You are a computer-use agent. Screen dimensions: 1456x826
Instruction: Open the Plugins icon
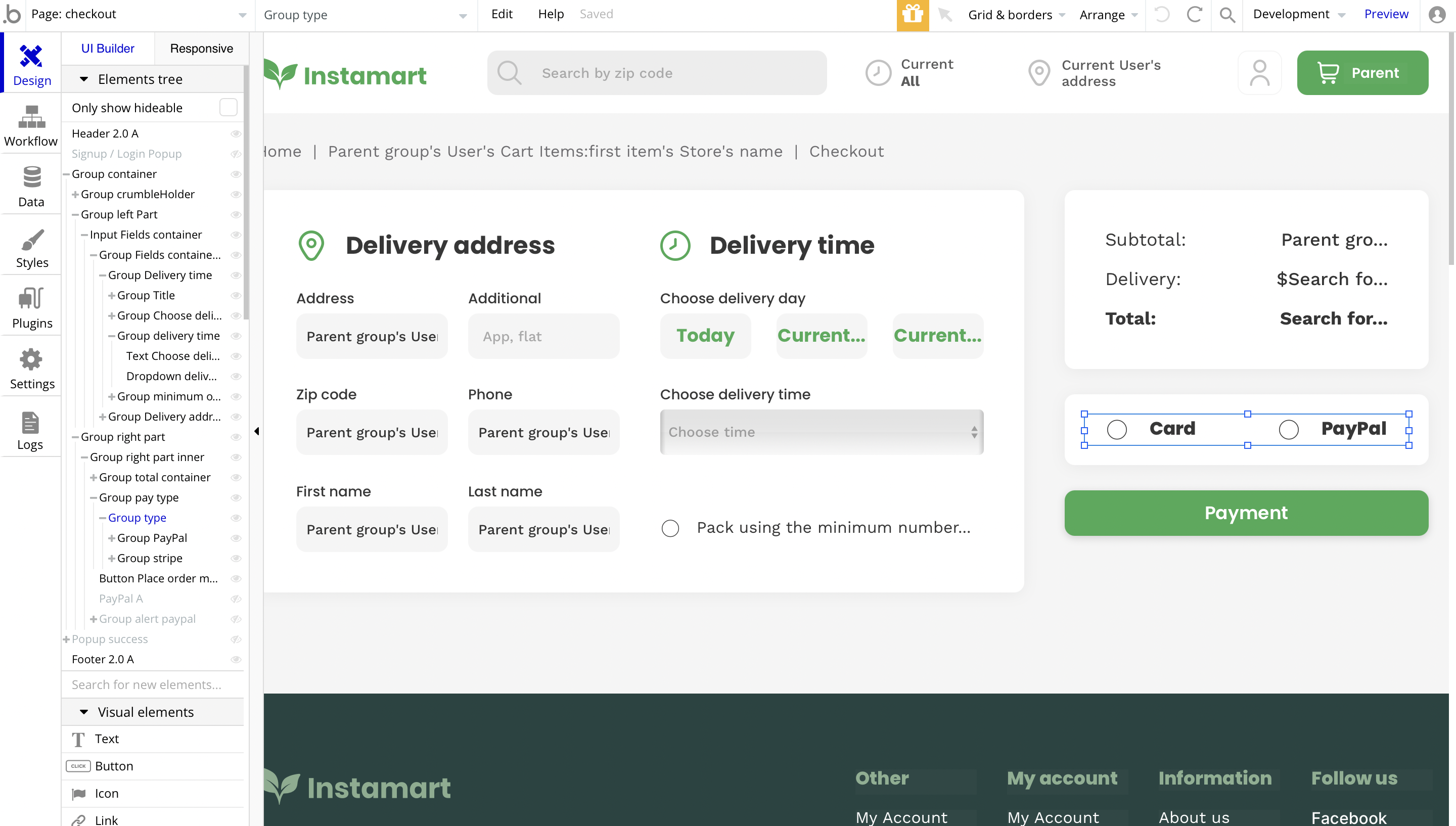click(x=31, y=298)
